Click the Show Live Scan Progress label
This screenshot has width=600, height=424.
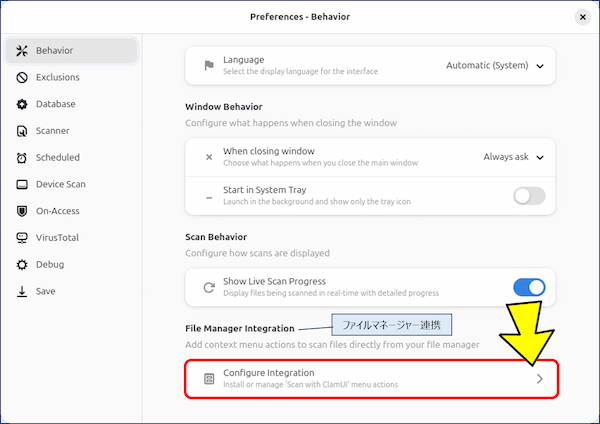pyautogui.click(x=274, y=281)
